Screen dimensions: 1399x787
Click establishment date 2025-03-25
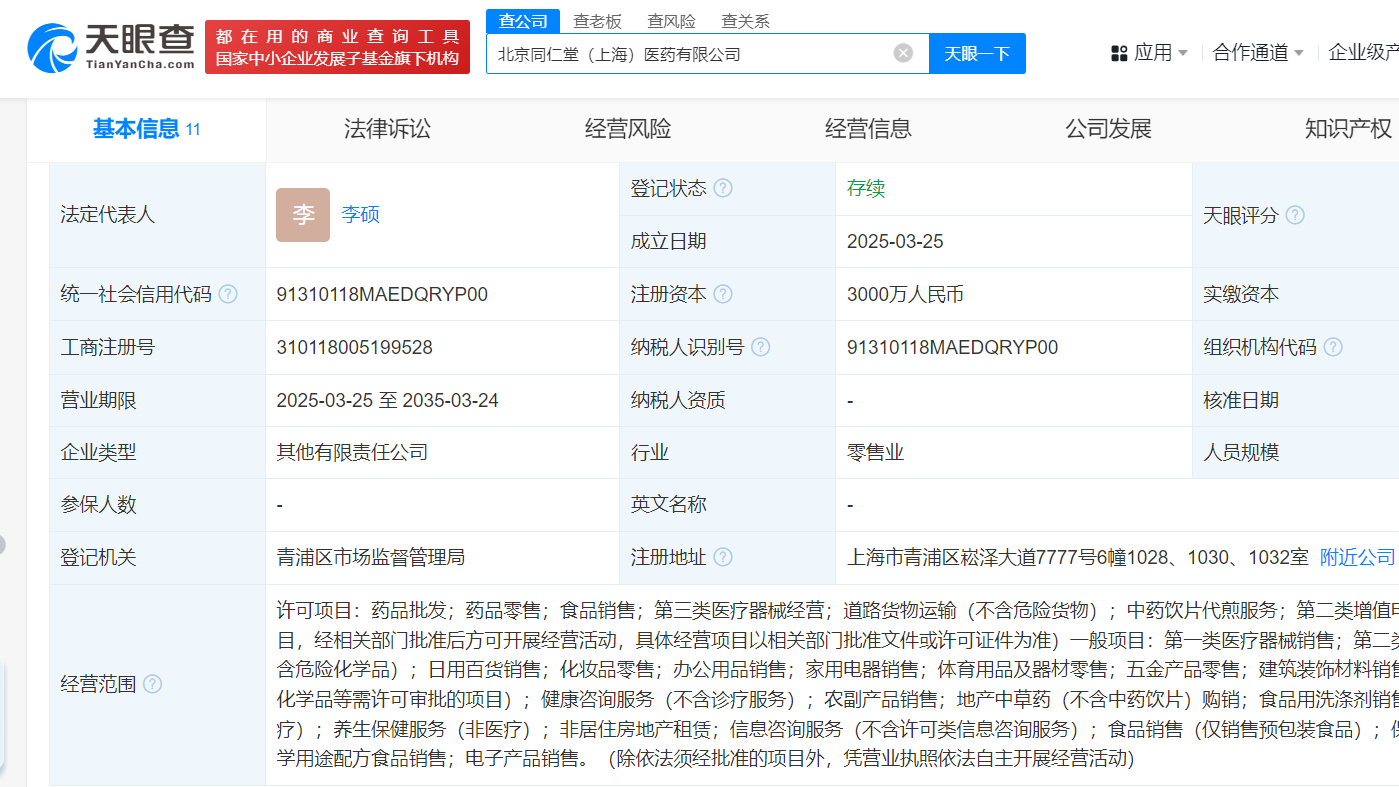895,241
